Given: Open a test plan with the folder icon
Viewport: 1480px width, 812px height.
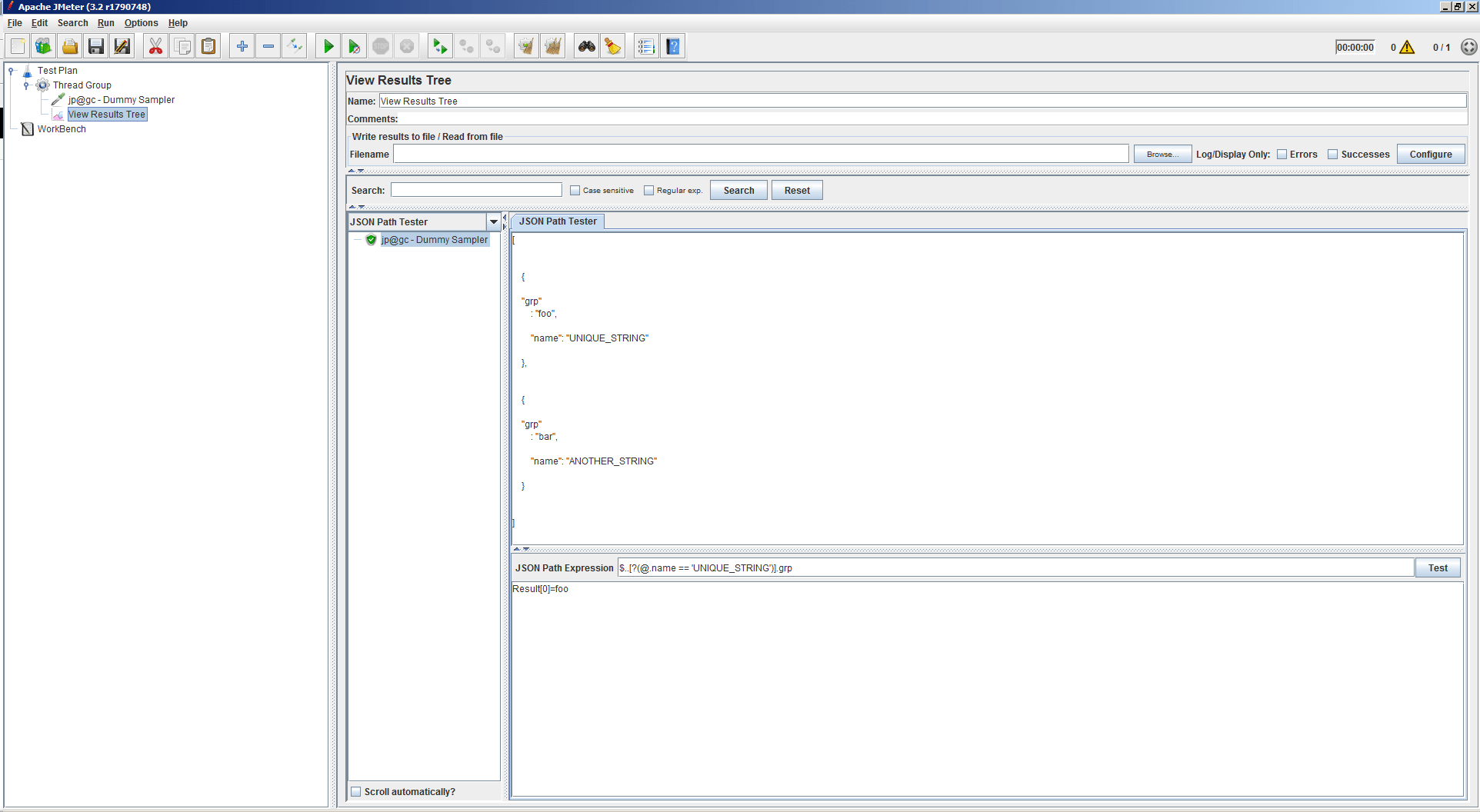Looking at the screenshot, I should (69, 45).
